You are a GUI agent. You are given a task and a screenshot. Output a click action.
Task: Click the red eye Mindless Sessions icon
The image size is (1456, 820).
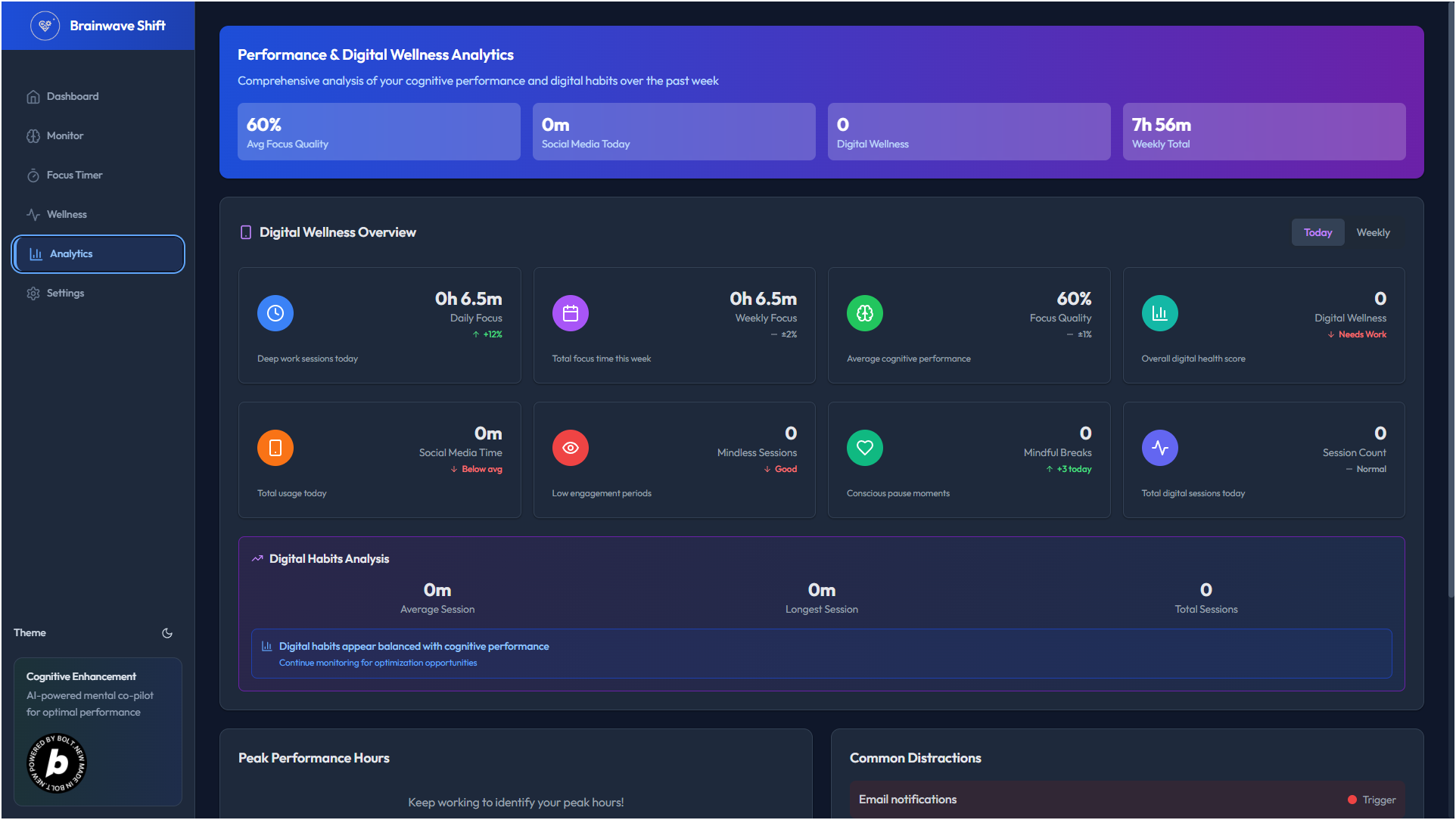pos(570,448)
